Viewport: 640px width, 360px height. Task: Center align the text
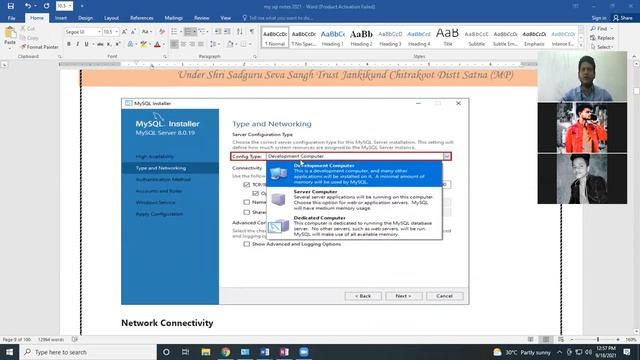click(183, 44)
